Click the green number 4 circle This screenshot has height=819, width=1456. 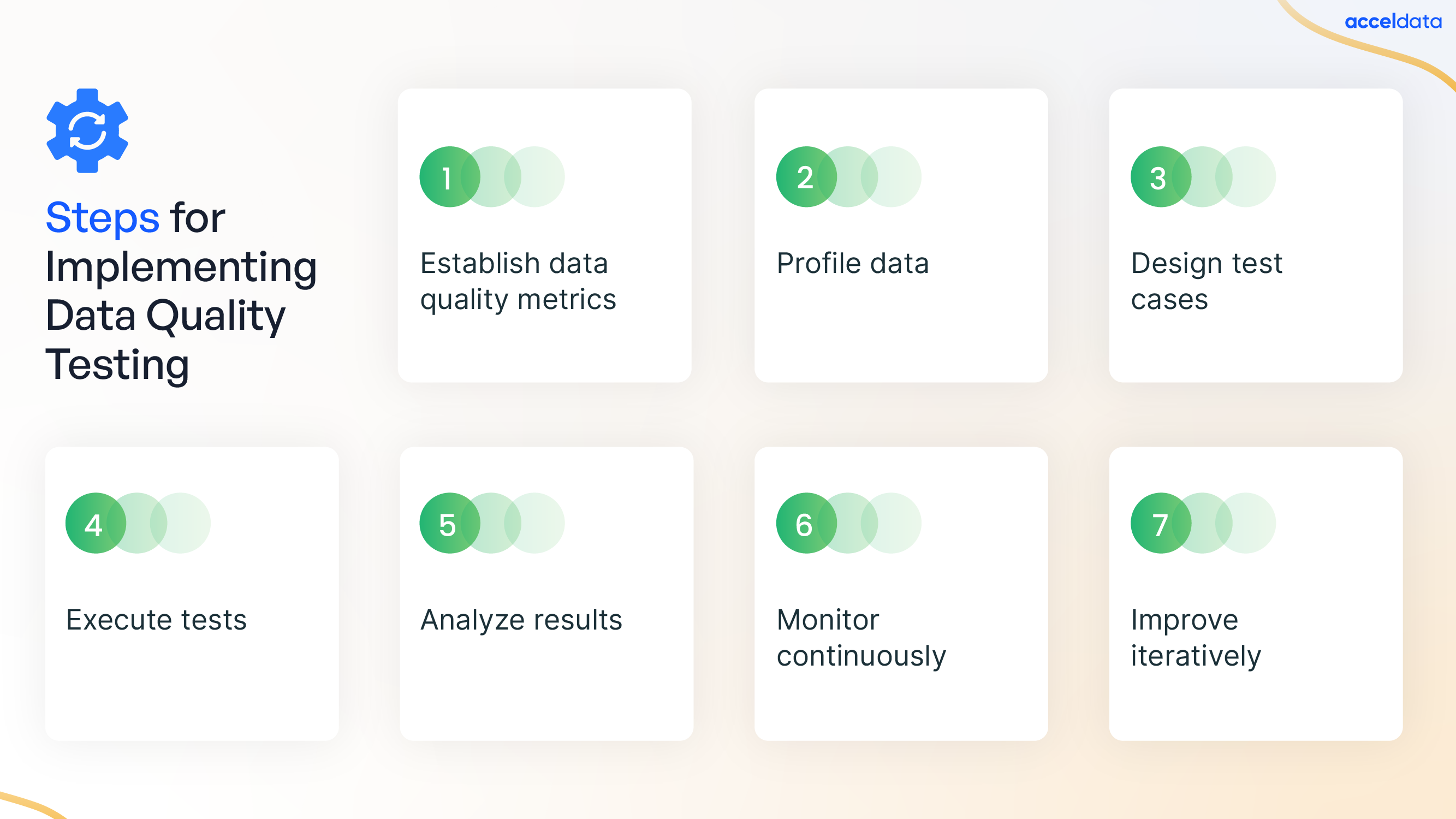click(x=96, y=523)
